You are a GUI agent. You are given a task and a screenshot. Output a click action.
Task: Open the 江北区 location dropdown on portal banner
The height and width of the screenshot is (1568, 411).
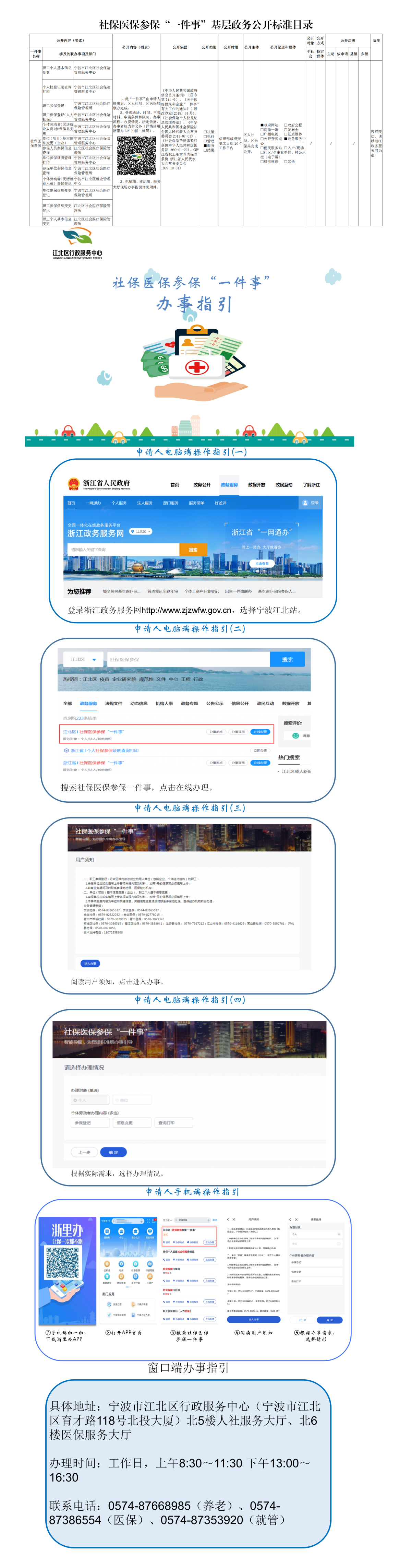[x=141, y=531]
